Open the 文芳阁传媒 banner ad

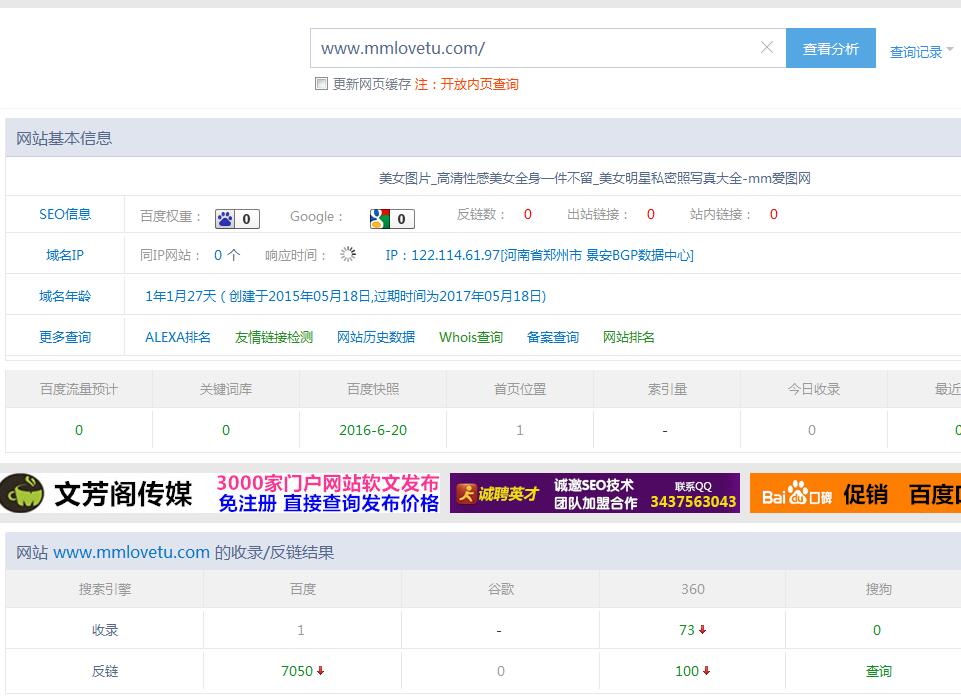pos(220,493)
